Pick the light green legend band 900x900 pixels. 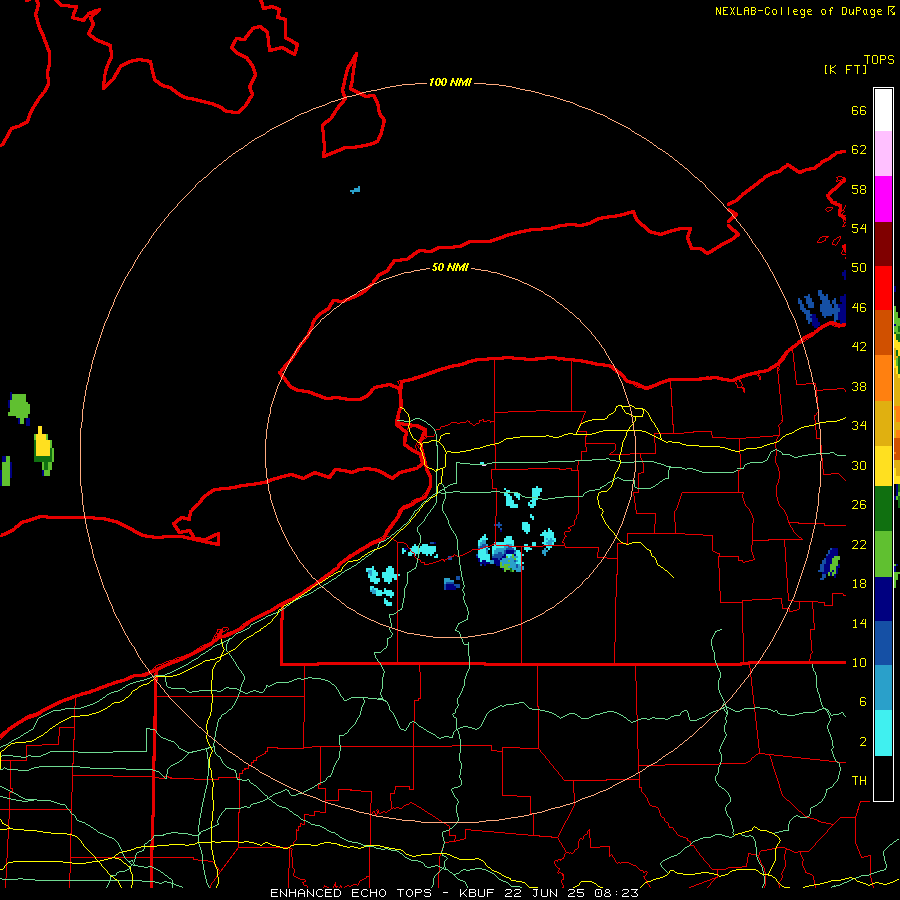pyautogui.click(x=883, y=554)
